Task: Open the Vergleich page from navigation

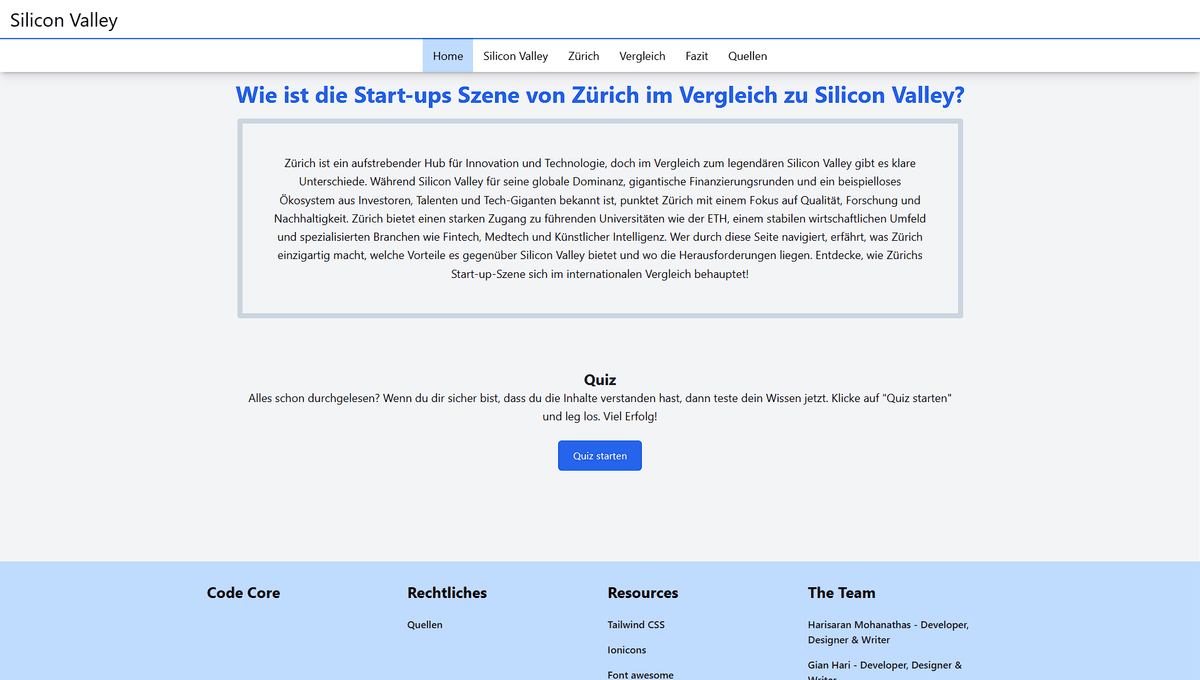Action: pos(642,56)
